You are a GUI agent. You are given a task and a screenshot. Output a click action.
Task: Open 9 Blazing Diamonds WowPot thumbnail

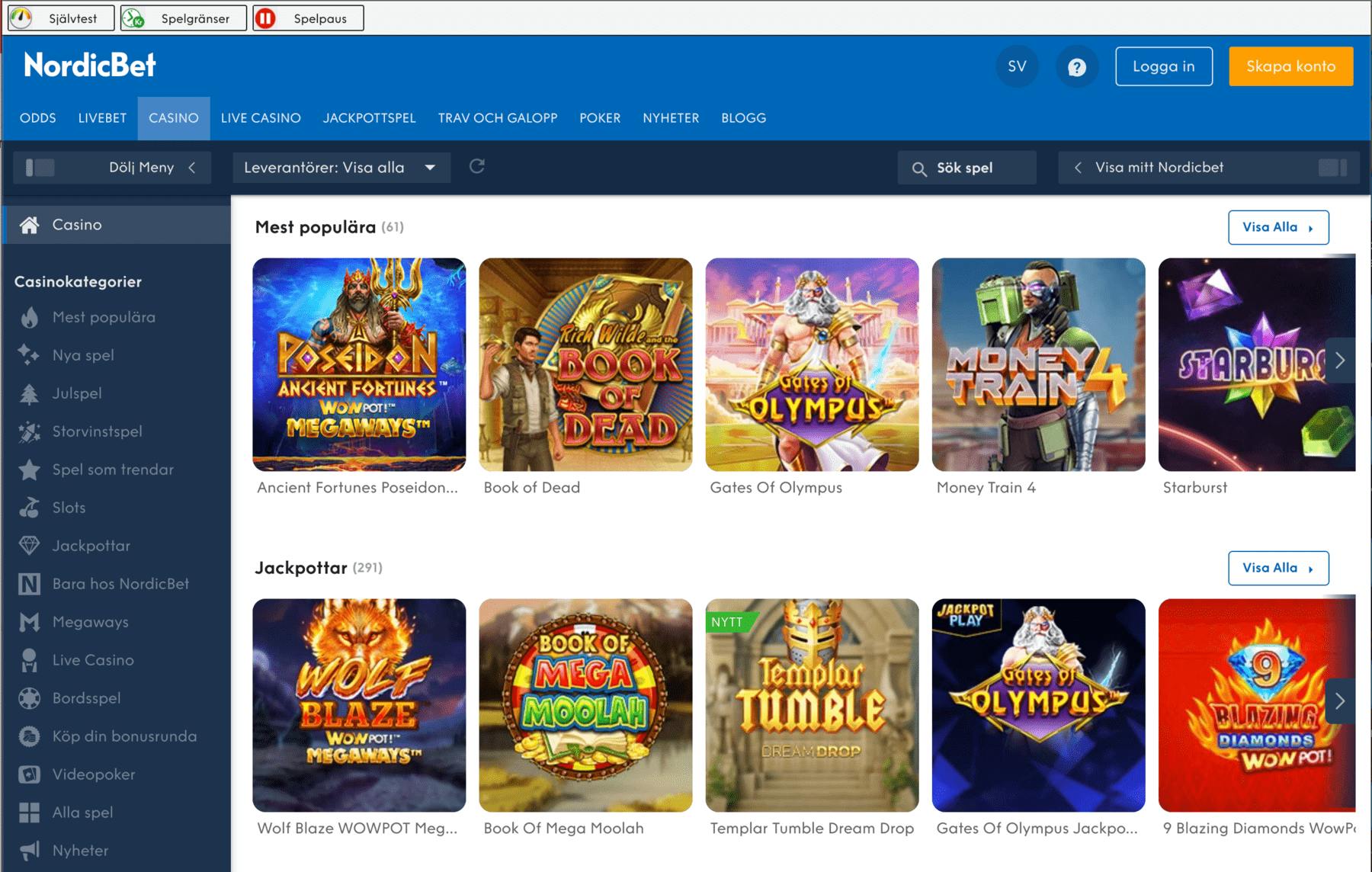[1257, 705]
